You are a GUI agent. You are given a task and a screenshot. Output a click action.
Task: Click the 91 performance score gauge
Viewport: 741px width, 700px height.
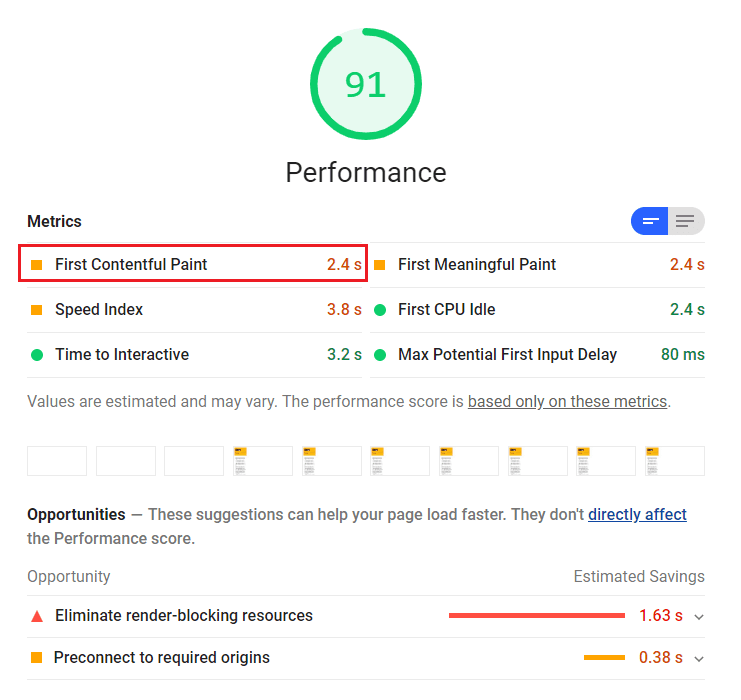point(365,85)
